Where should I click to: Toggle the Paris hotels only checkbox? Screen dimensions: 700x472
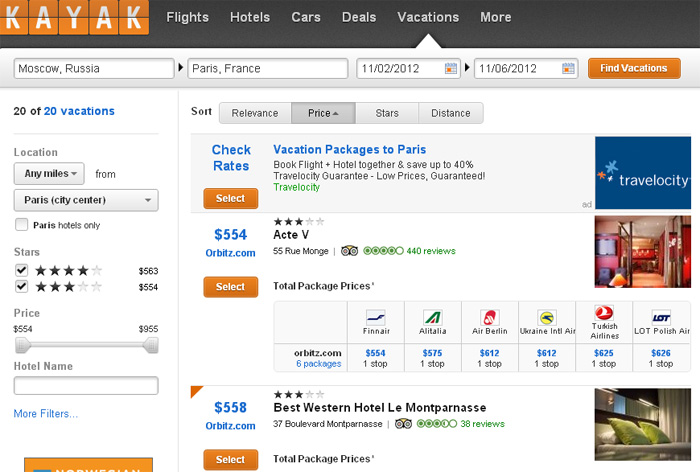coord(21,225)
